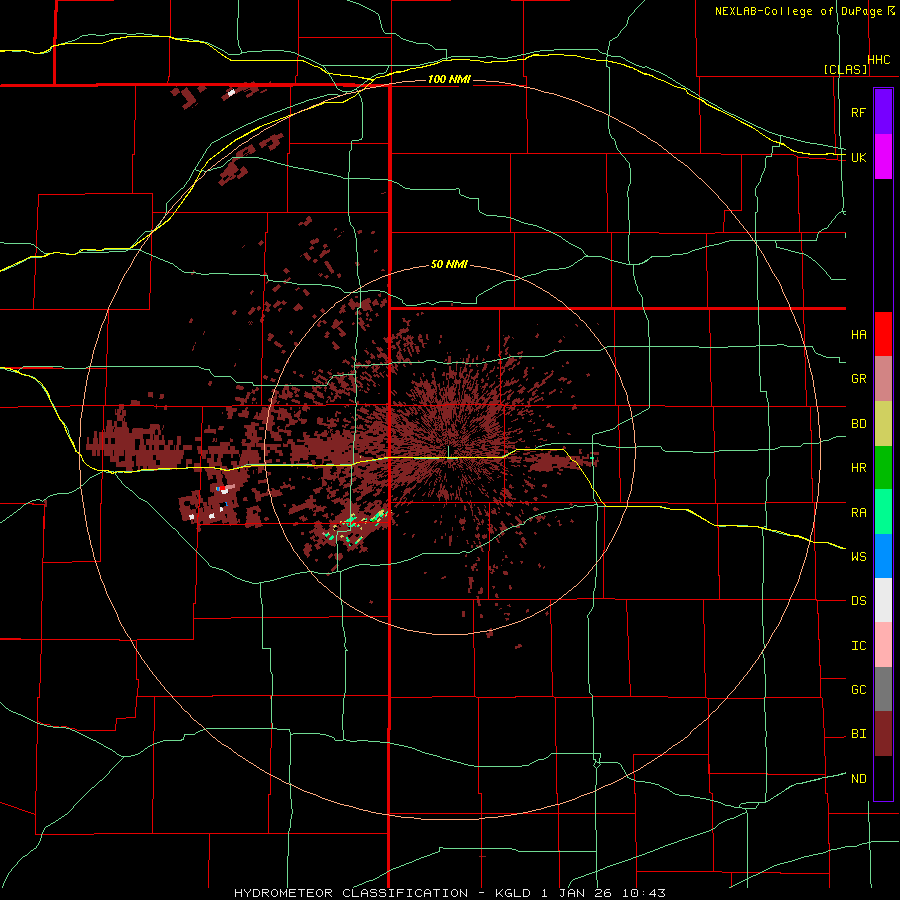Click the 100 NMI range ring label
The image size is (900, 900).
pyautogui.click(x=449, y=79)
